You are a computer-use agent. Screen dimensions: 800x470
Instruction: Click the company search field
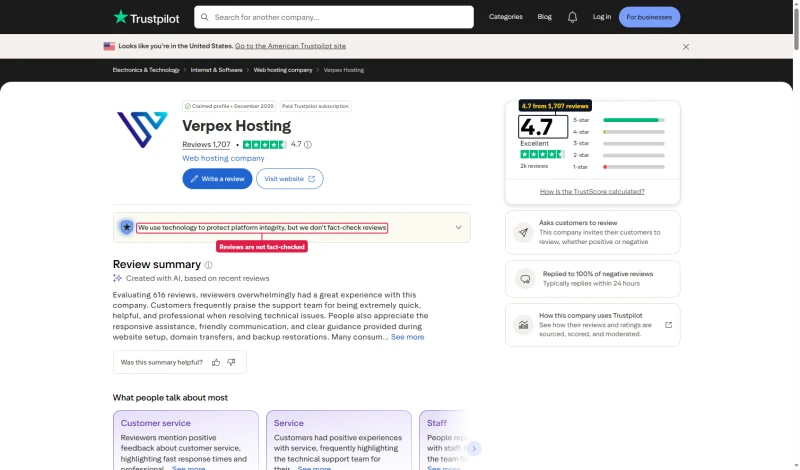coord(334,17)
